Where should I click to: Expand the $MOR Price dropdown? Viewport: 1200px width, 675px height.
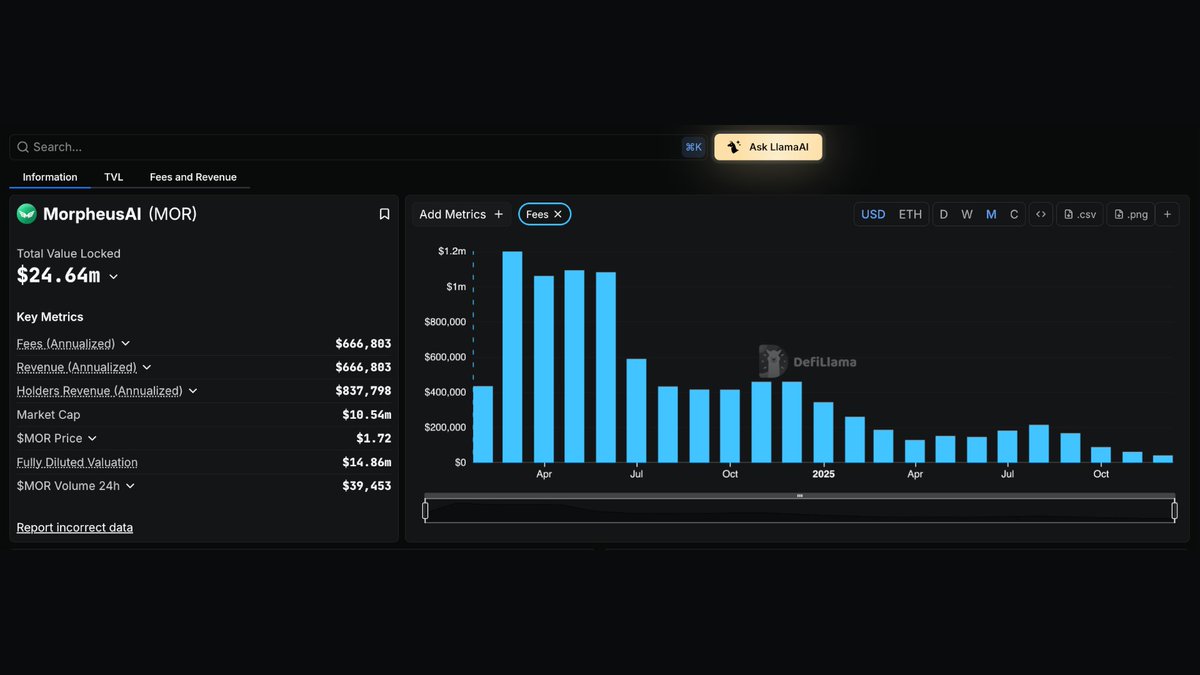coord(92,438)
